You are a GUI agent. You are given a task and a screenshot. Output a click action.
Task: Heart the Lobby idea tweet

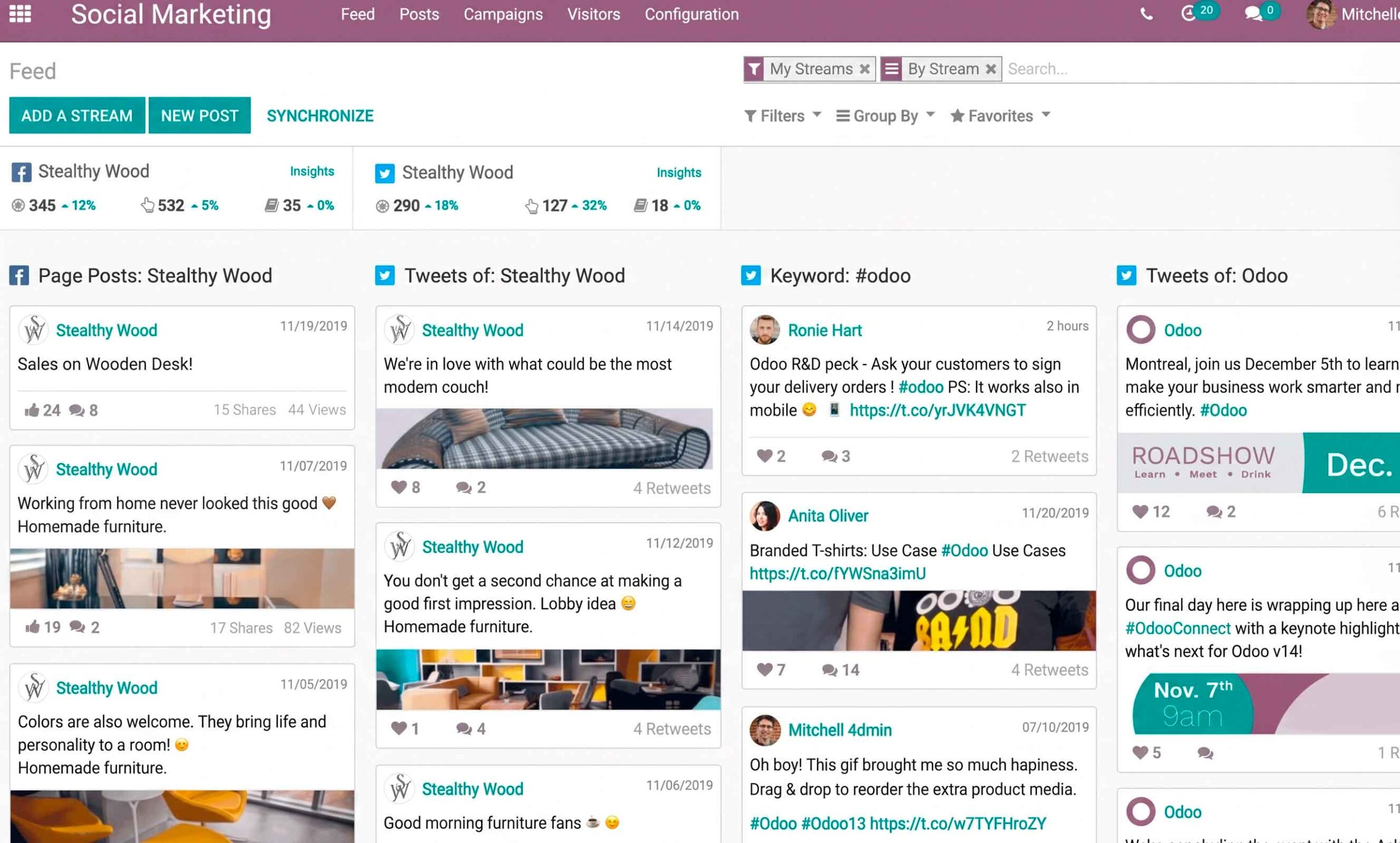(399, 728)
